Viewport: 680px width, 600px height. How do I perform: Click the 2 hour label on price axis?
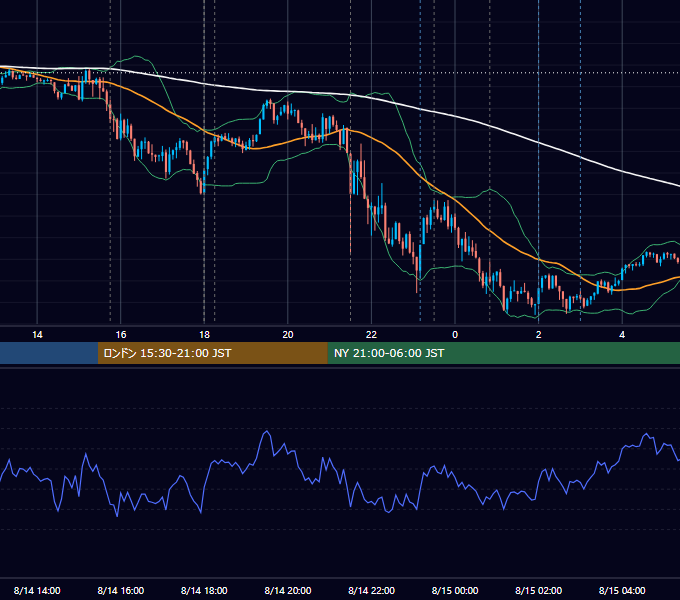pos(539,335)
